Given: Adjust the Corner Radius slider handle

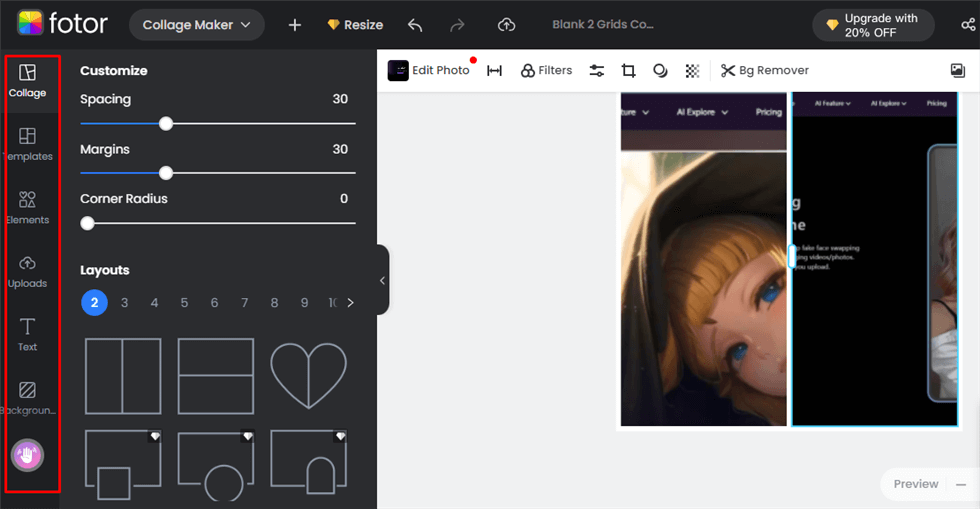Looking at the screenshot, I should (88, 223).
